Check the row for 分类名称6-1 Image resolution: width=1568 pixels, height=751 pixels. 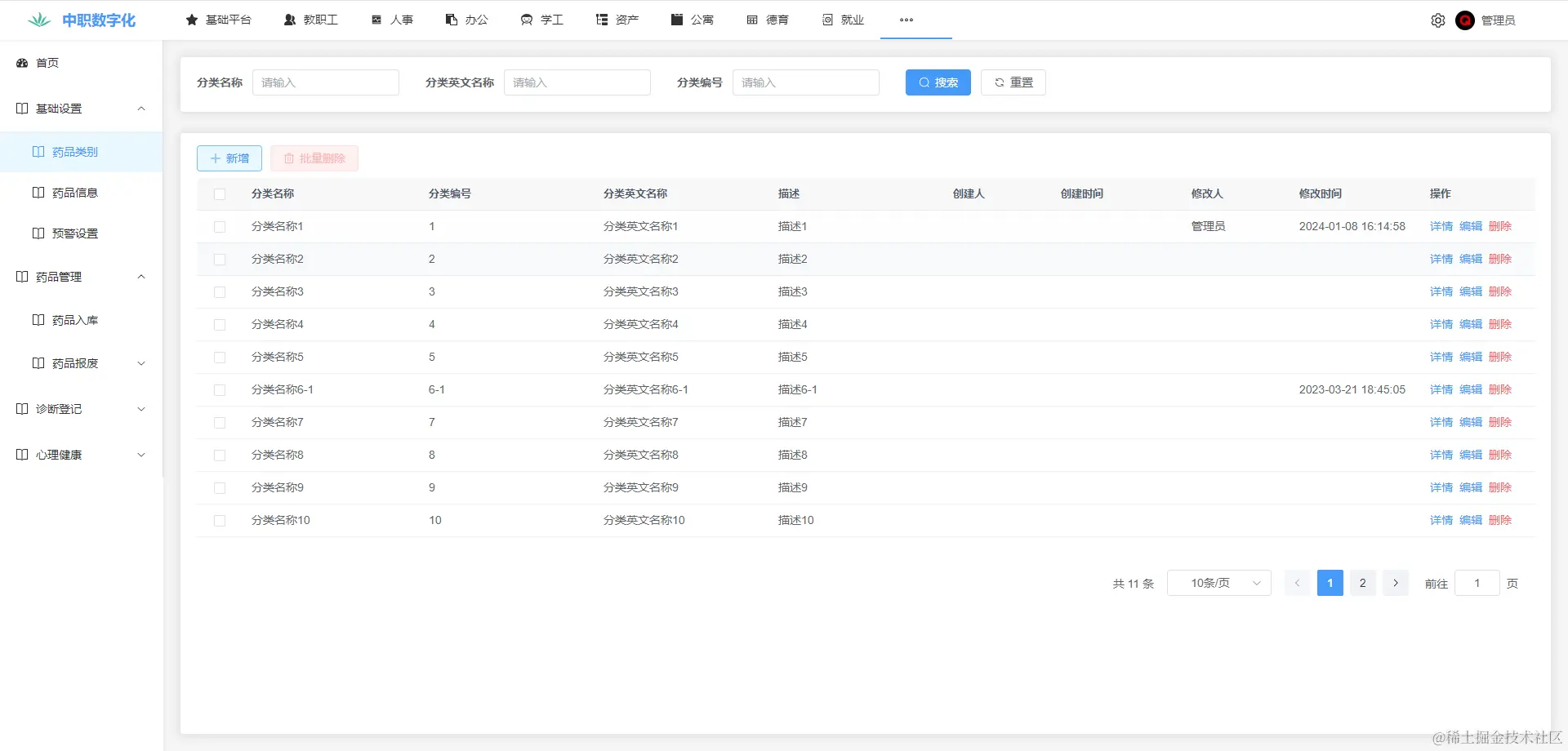[220, 390]
